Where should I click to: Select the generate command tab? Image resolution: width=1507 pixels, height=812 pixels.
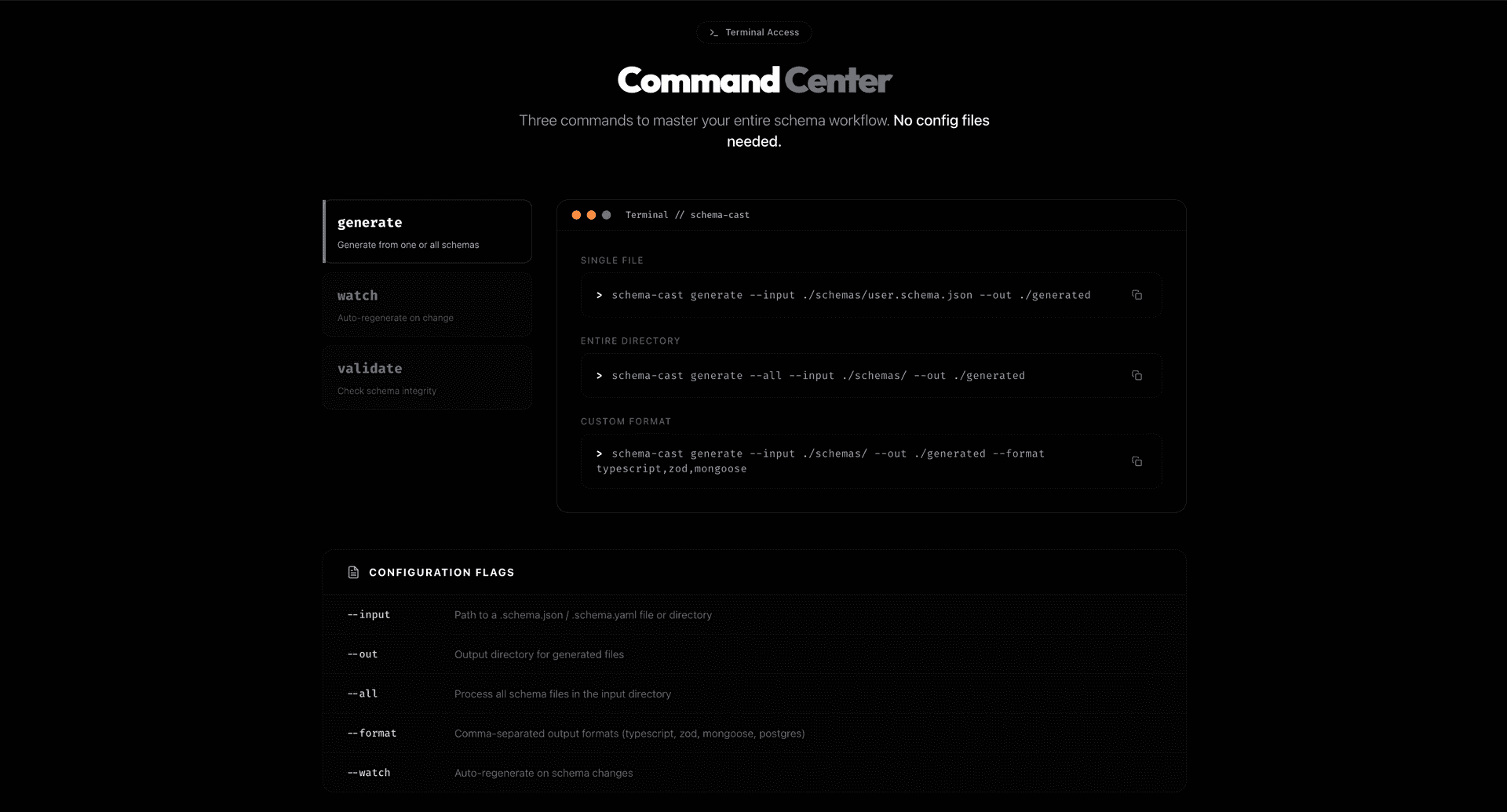428,231
